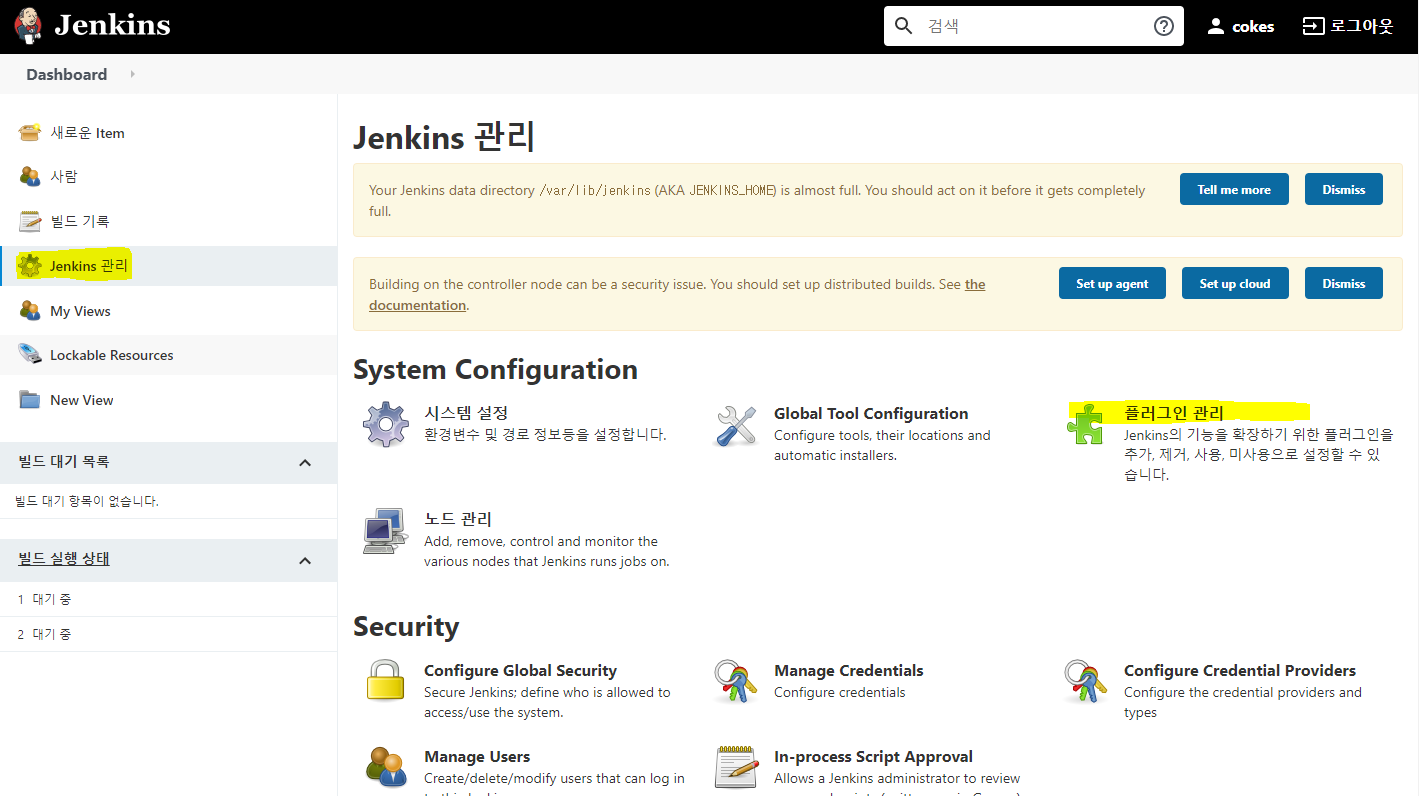Collapse the 빌드 실행 상태 panel chevron
1419x796 pixels.
coord(305,560)
